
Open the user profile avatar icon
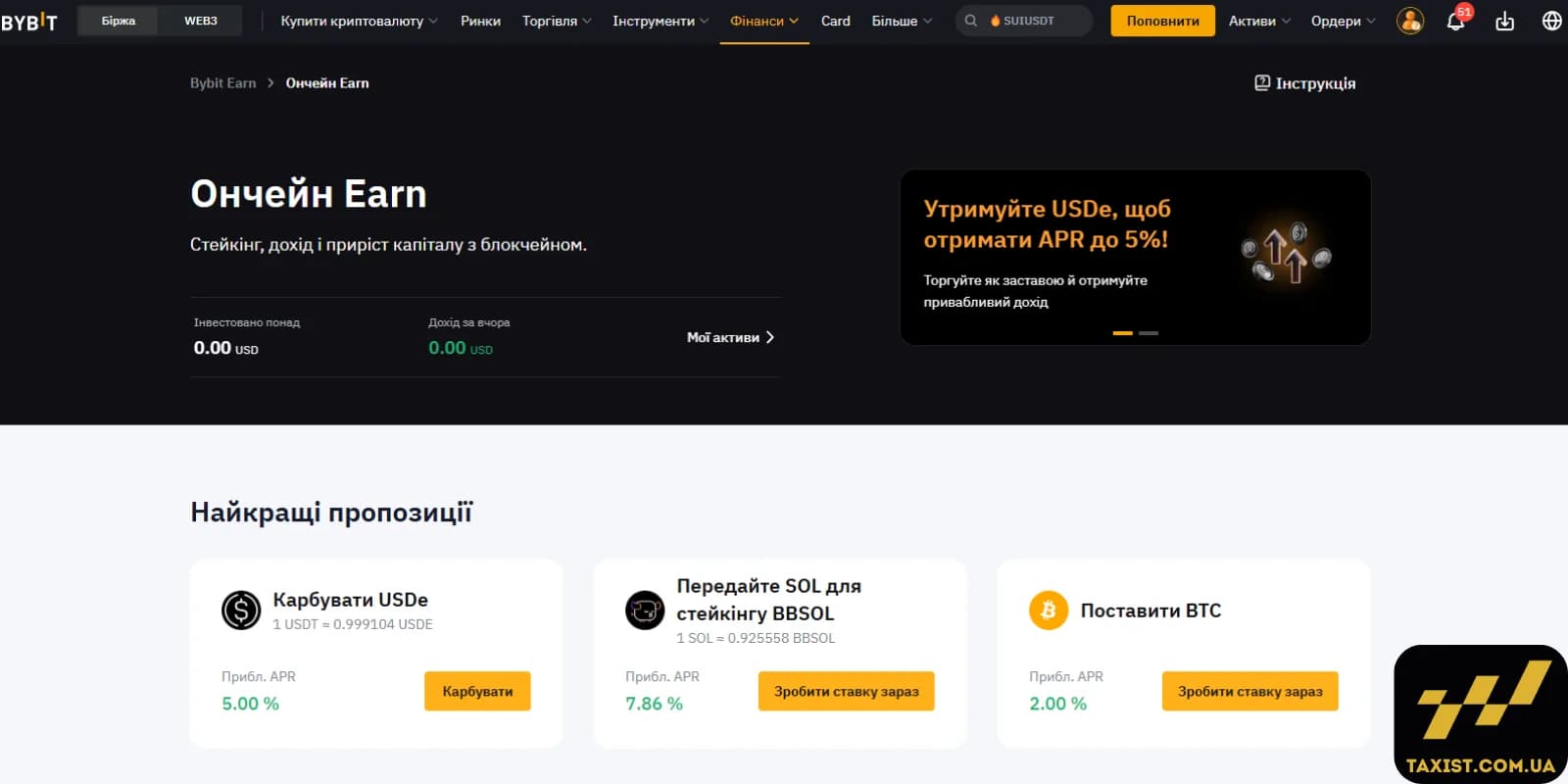tap(1410, 21)
